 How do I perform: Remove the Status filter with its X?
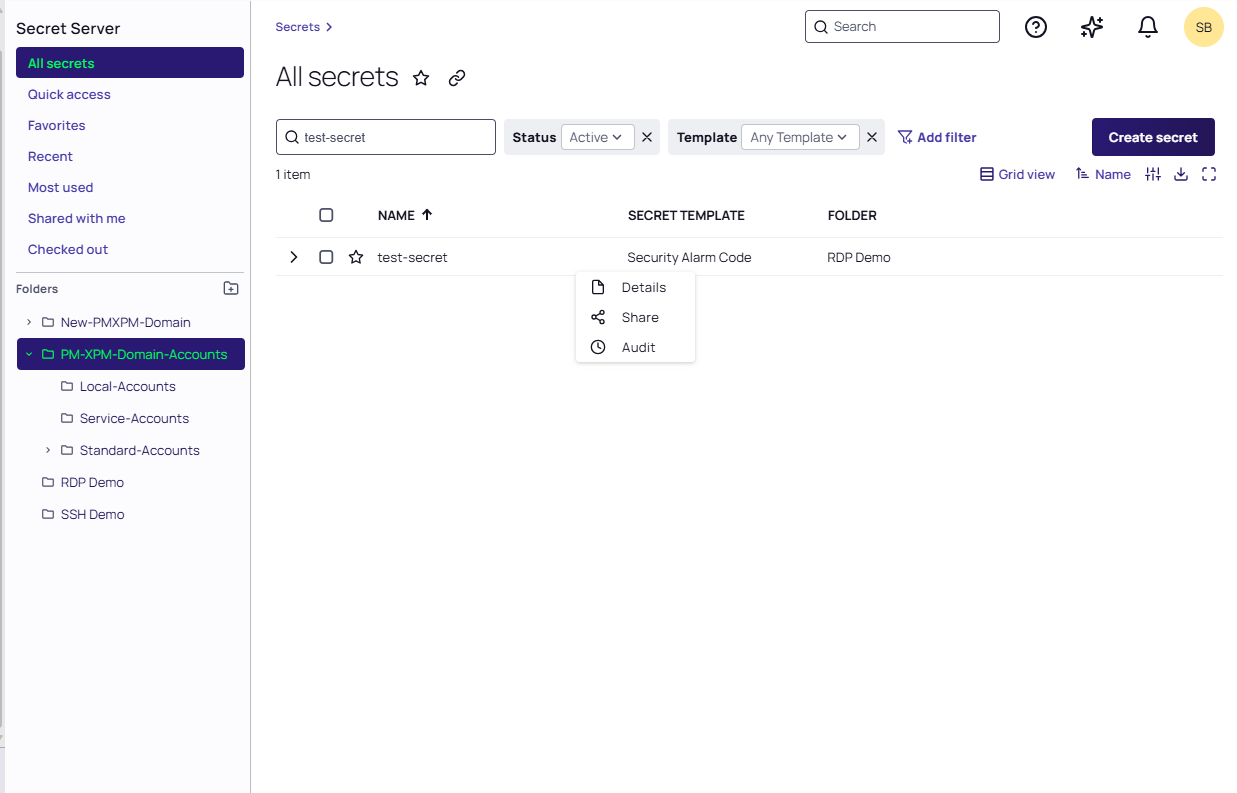pos(647,137)
